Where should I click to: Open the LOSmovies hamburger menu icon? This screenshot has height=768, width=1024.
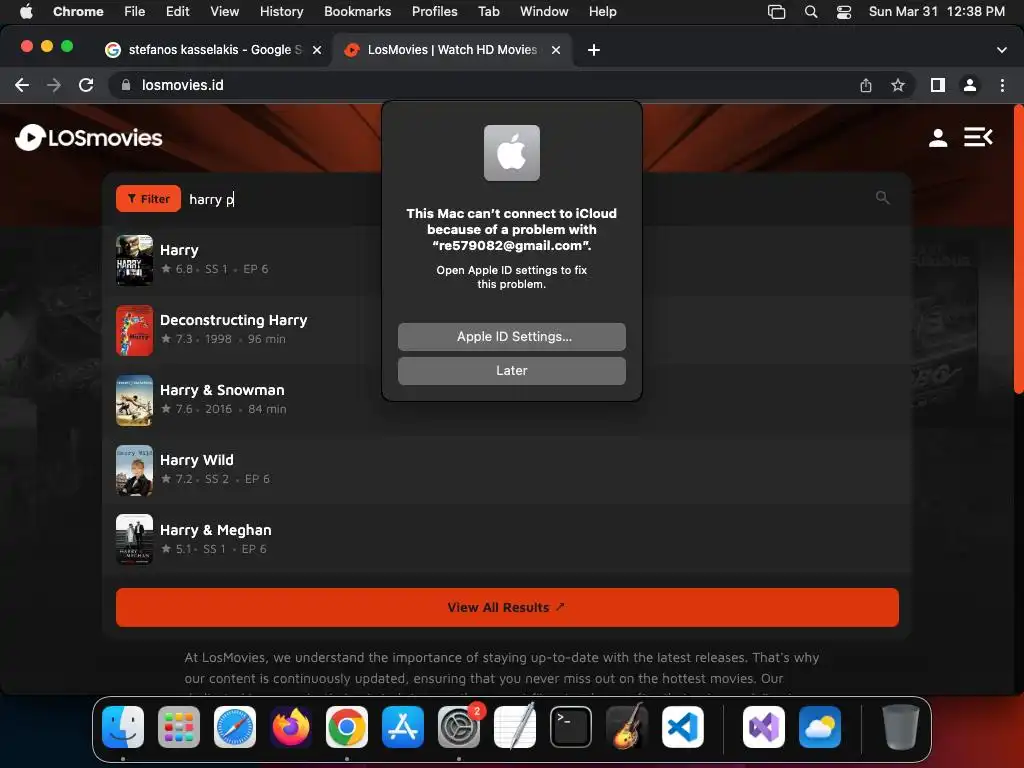point(978,137)
